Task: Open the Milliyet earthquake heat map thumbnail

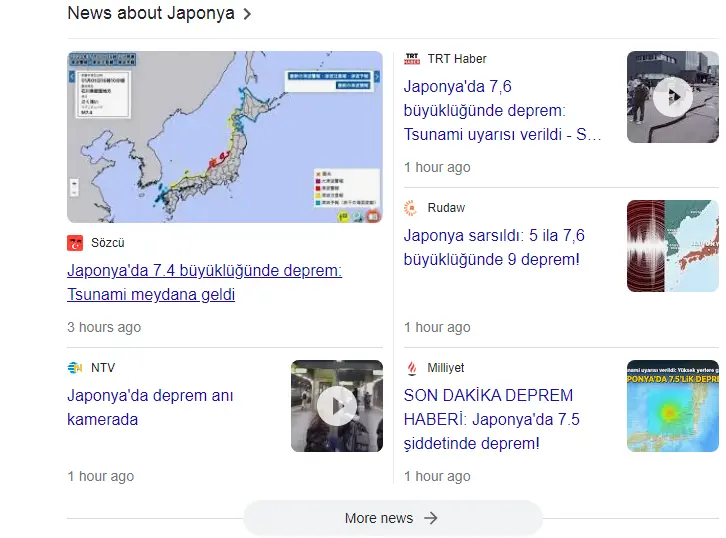Action: click(x=673, y=406)
